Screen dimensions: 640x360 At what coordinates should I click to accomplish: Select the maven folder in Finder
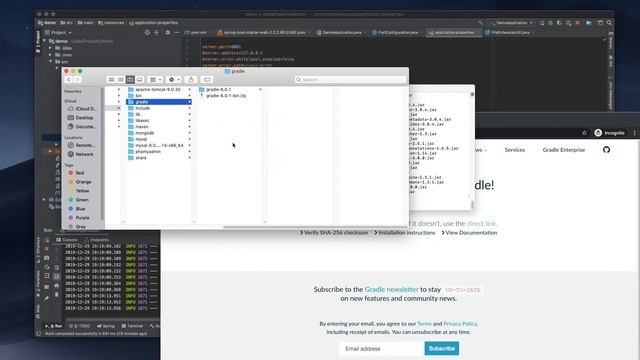(159, 127)
